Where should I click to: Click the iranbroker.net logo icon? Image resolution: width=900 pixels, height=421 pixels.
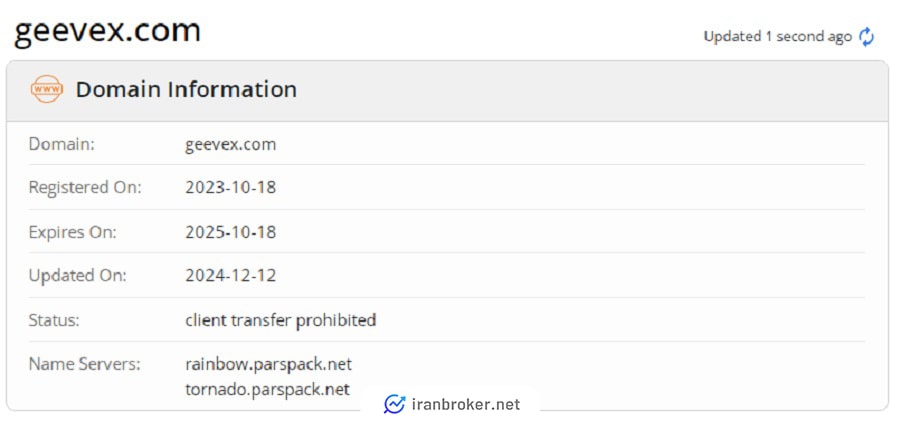click(x=394, y=404)
